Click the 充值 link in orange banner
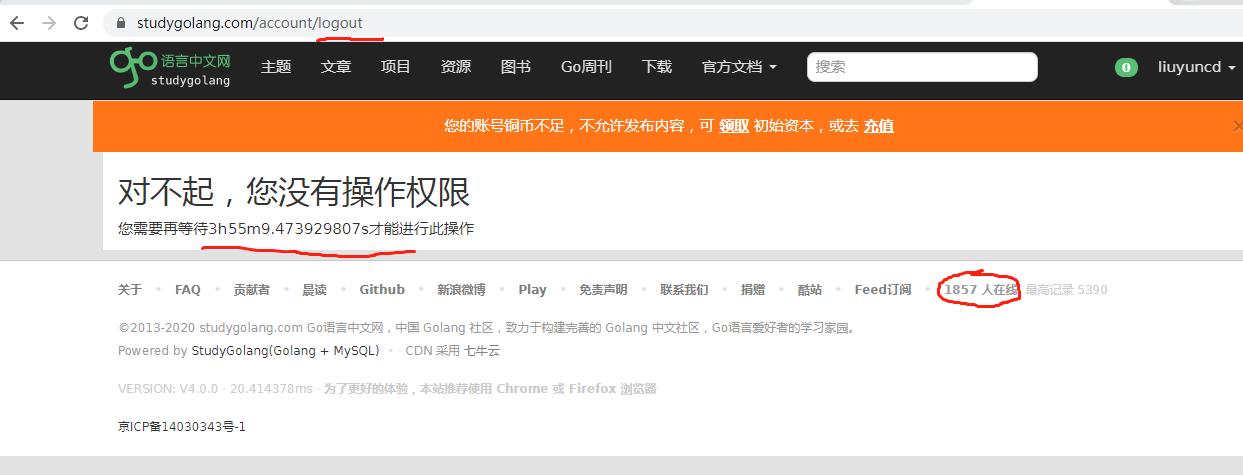The image size is (1243, 475). click(x=879, y=126)
